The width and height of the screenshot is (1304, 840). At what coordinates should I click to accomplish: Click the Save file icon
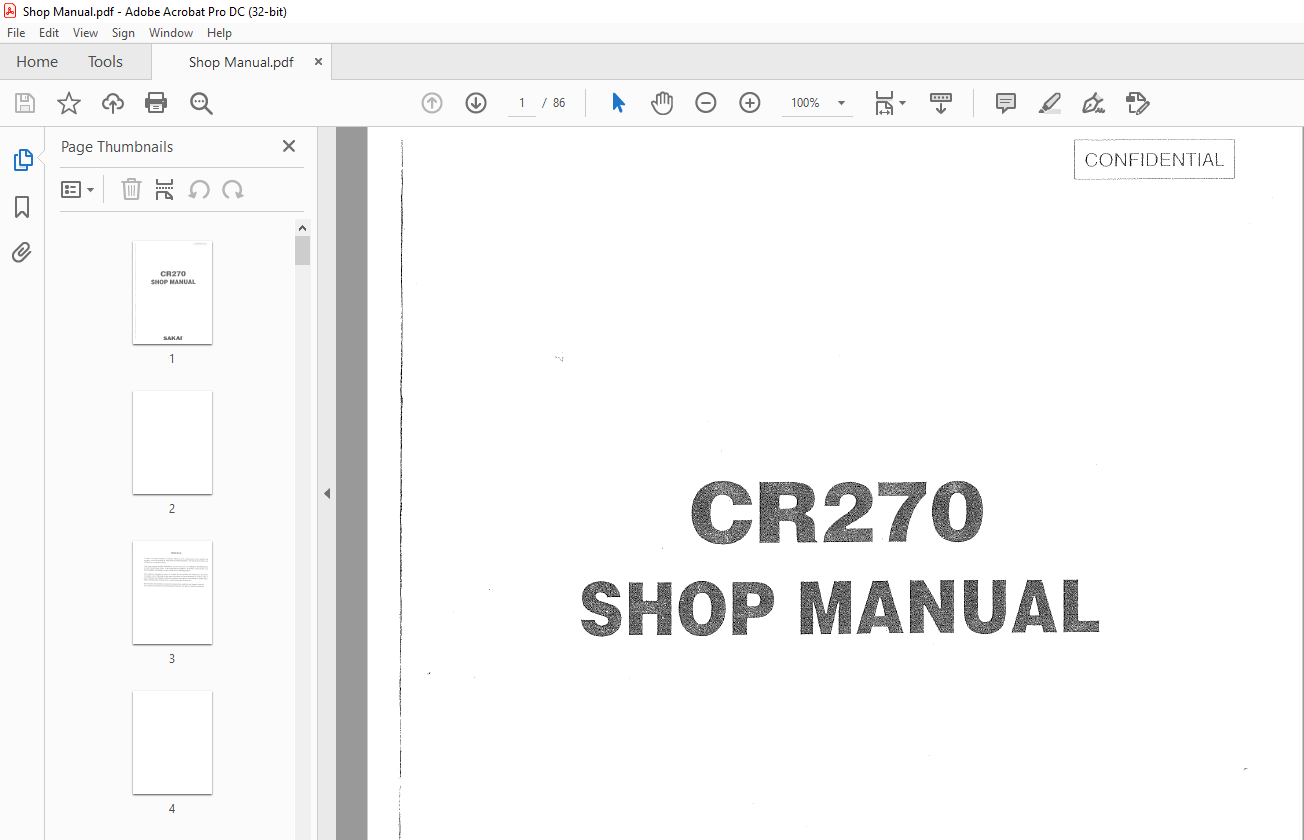25,103
